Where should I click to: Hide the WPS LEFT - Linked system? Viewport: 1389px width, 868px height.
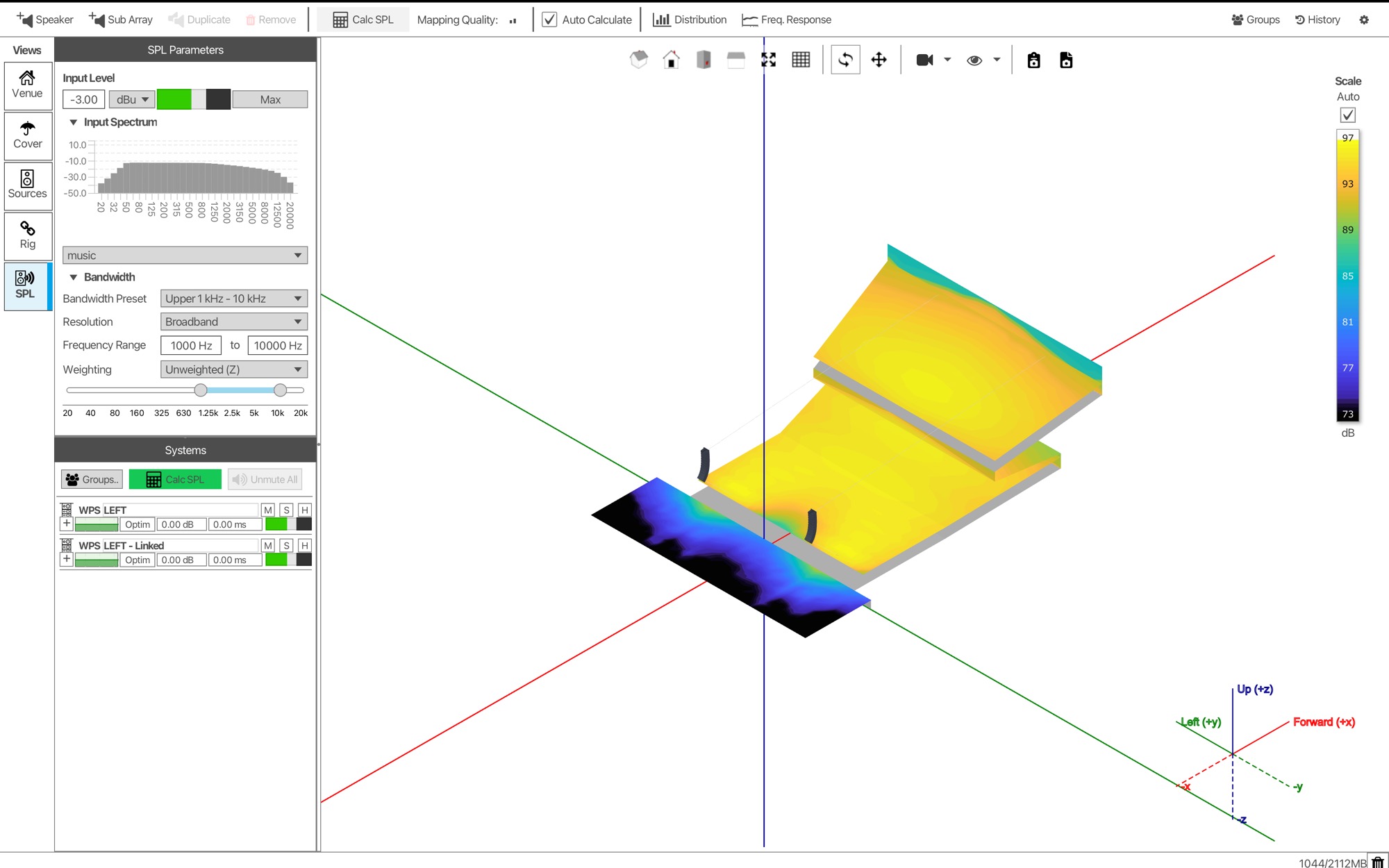(x=304, y=545)
